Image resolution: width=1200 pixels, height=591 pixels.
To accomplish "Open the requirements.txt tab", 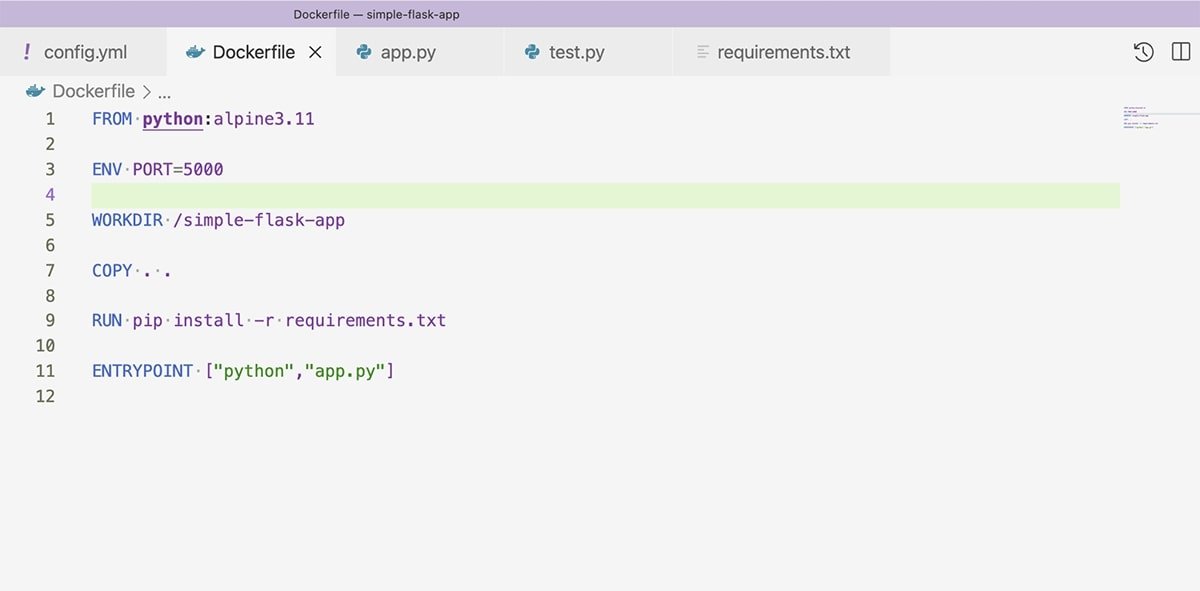I will click(783, 52).
